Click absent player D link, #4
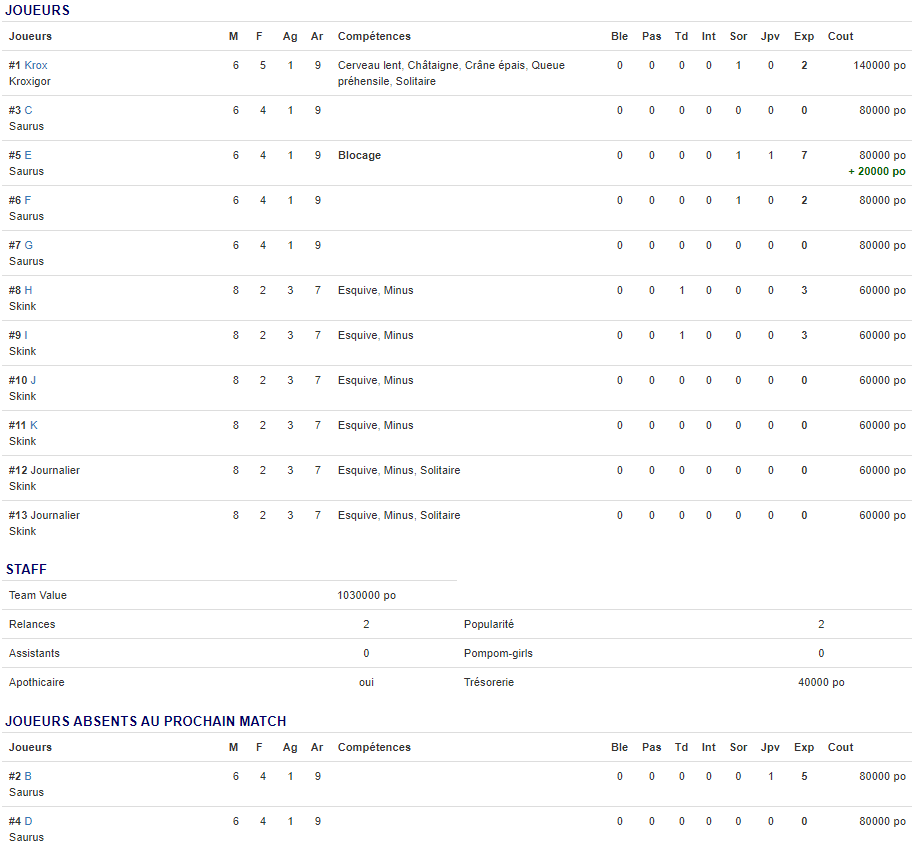Screen dimensions: 917x847 [x=29, y=821]
